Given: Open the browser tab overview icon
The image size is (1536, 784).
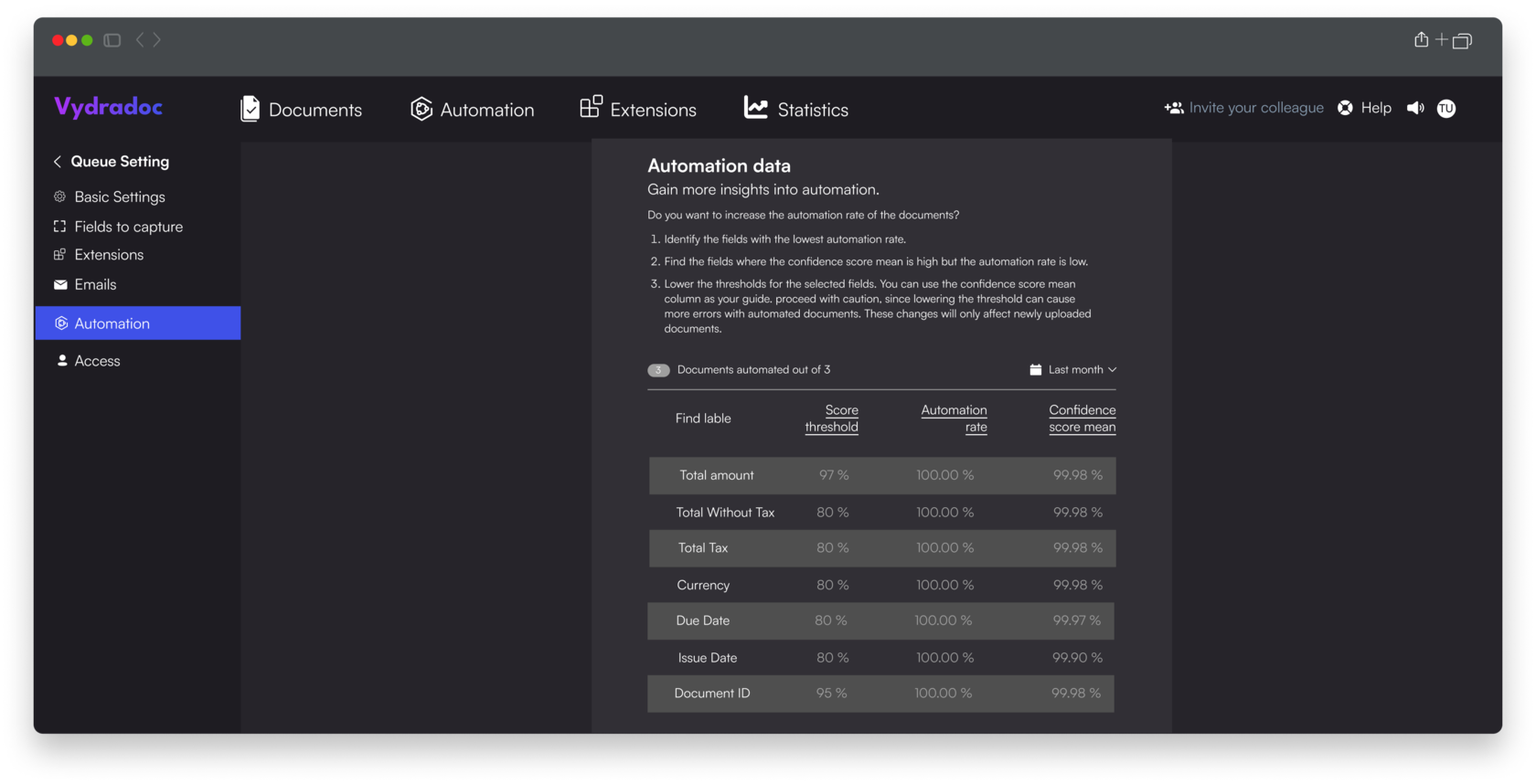Looking at the screenshot, I should click(x=1462, y=40).
